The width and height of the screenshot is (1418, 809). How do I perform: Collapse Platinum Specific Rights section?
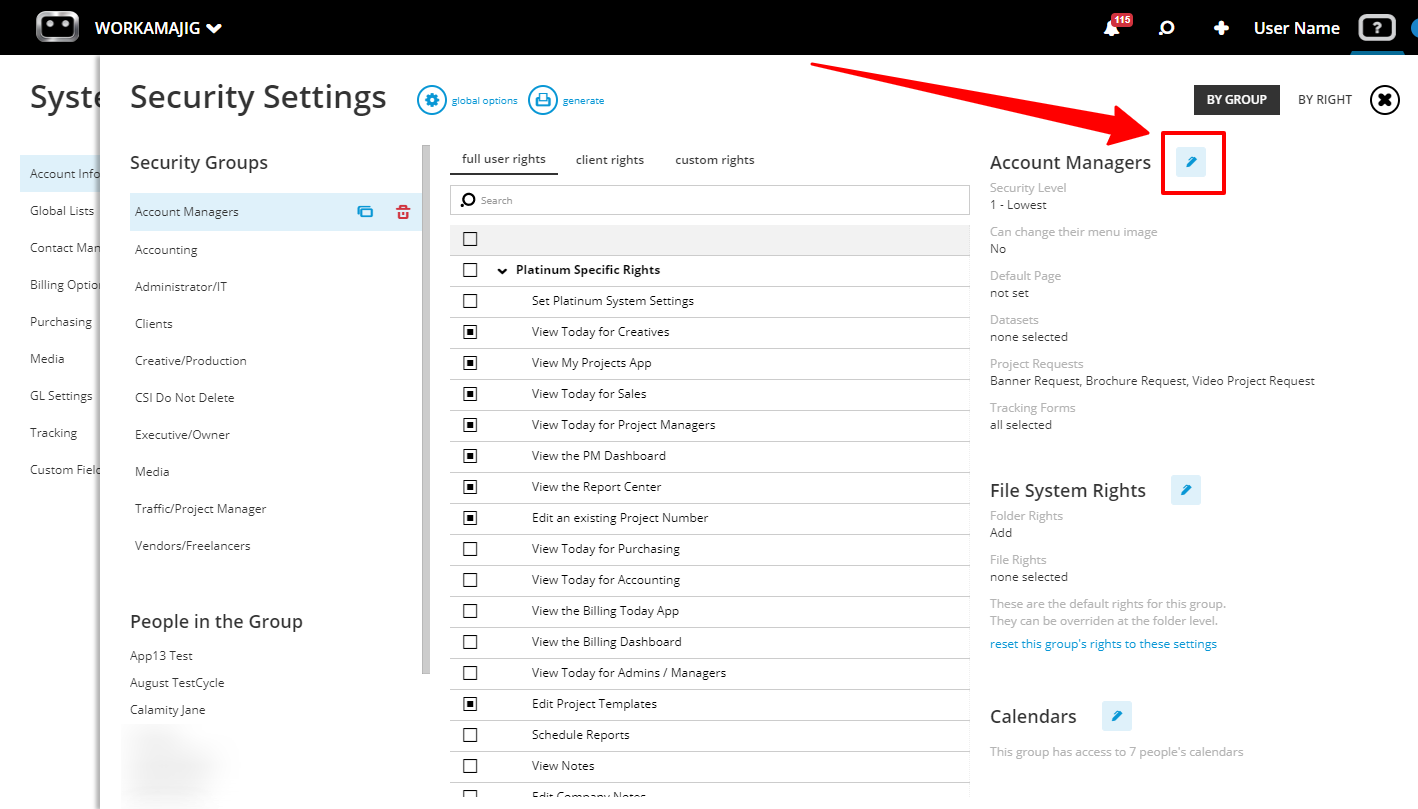coord(502,271)
